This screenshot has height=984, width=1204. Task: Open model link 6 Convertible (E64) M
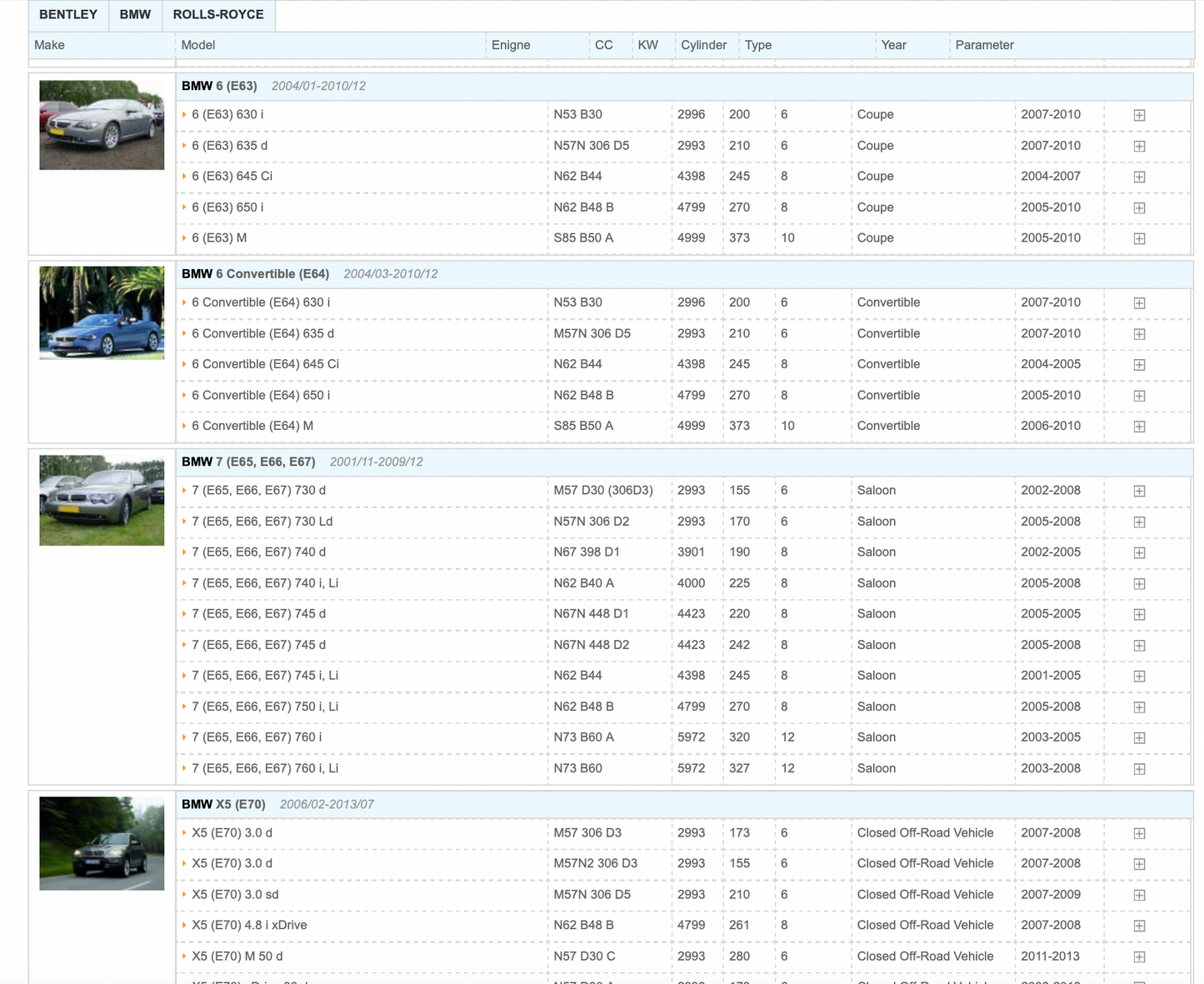click(252, 426)
